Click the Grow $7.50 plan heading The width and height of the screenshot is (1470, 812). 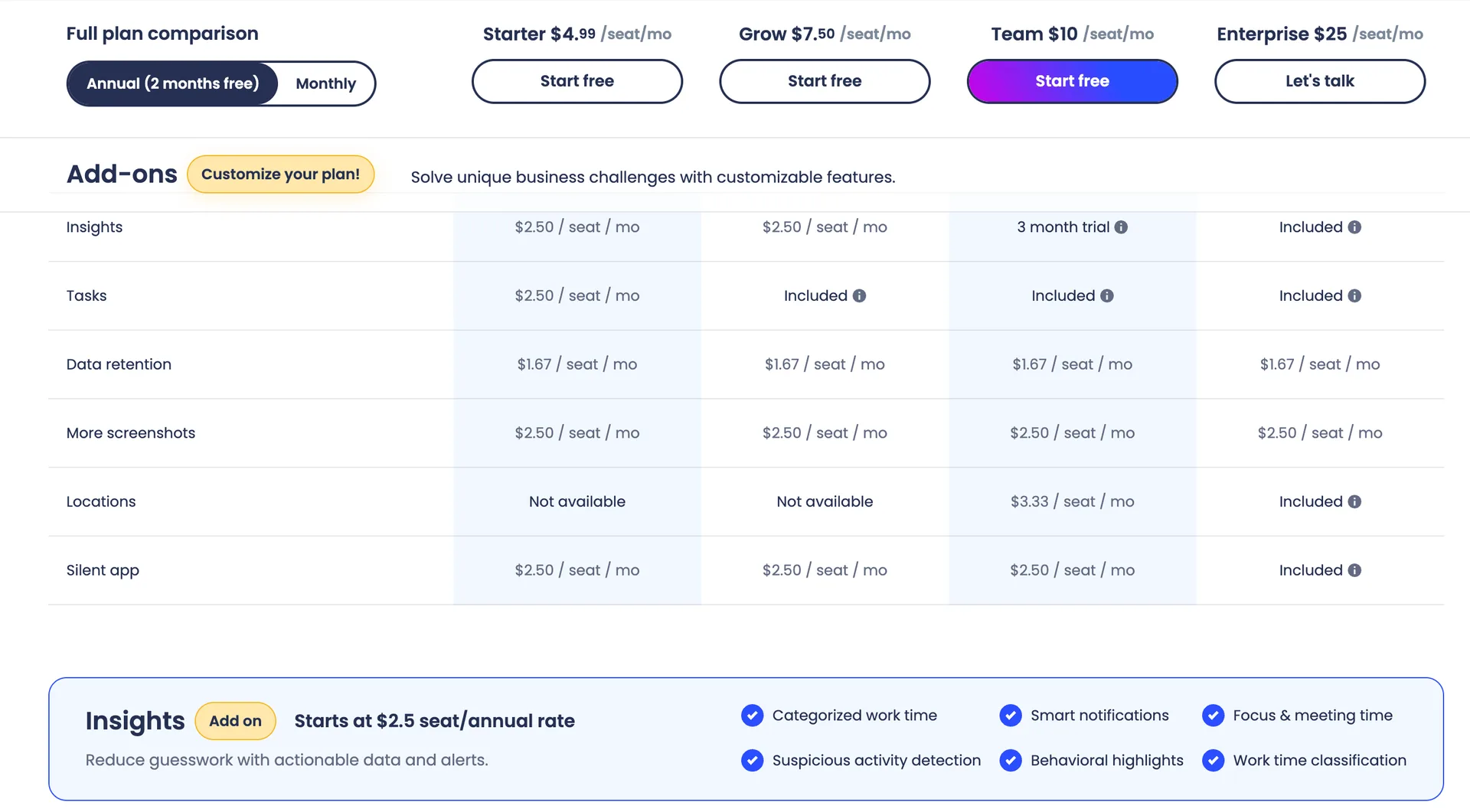825,34
